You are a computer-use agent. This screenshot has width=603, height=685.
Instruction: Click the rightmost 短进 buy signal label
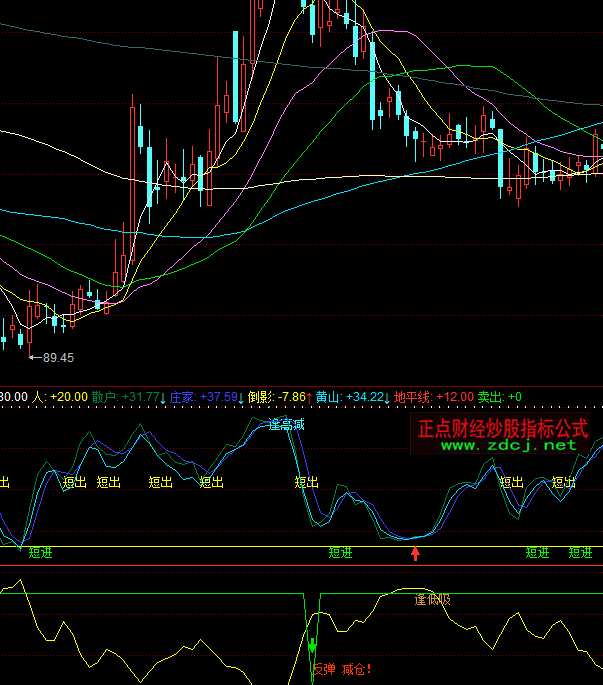pyautogui.click(x=581, y=552)
